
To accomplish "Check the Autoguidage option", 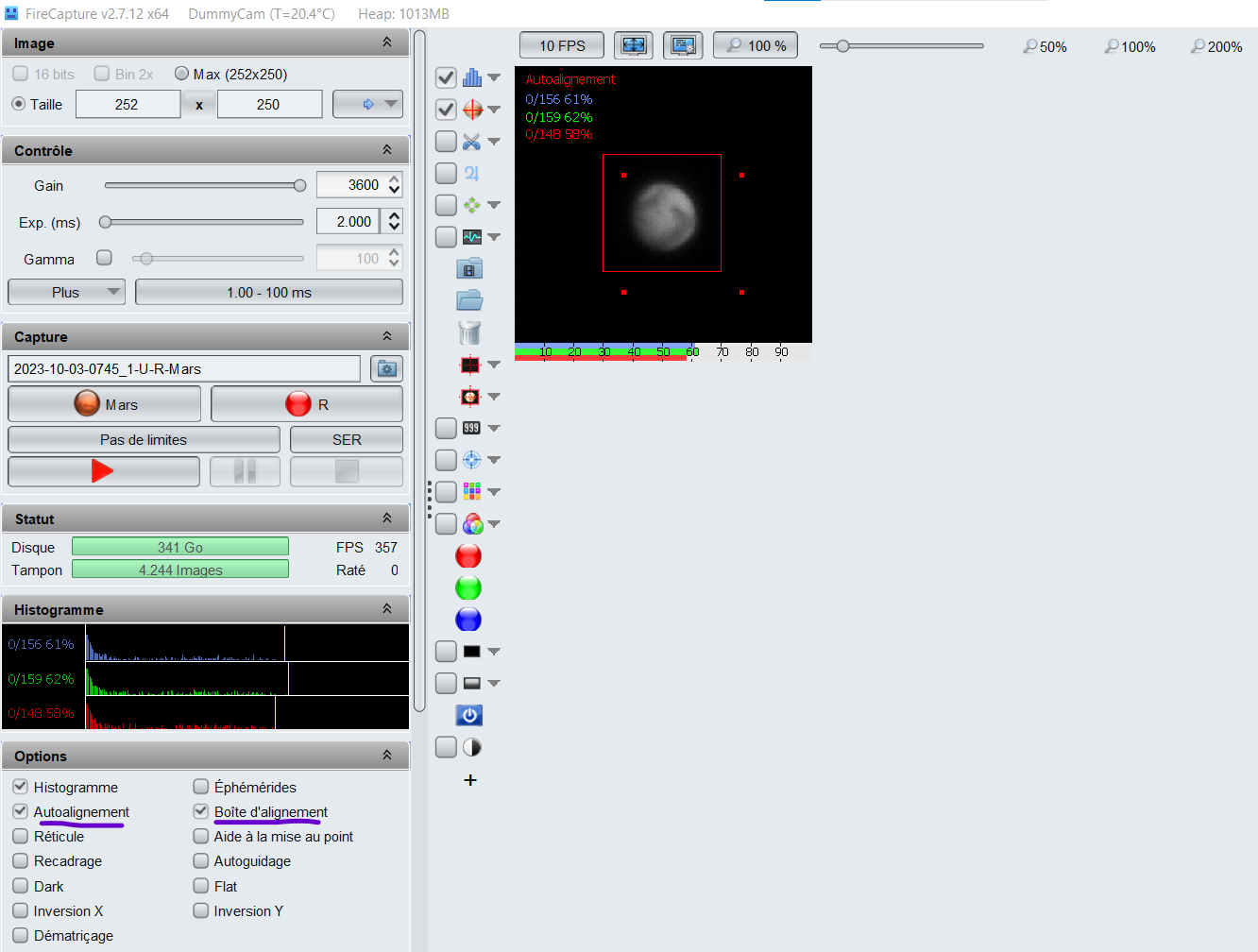I will coord(200,860).
